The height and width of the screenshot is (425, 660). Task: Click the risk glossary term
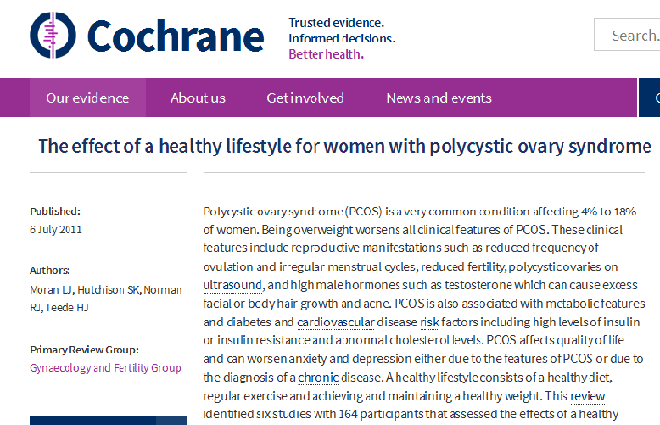pyautogui.click(x=429, y=322)
